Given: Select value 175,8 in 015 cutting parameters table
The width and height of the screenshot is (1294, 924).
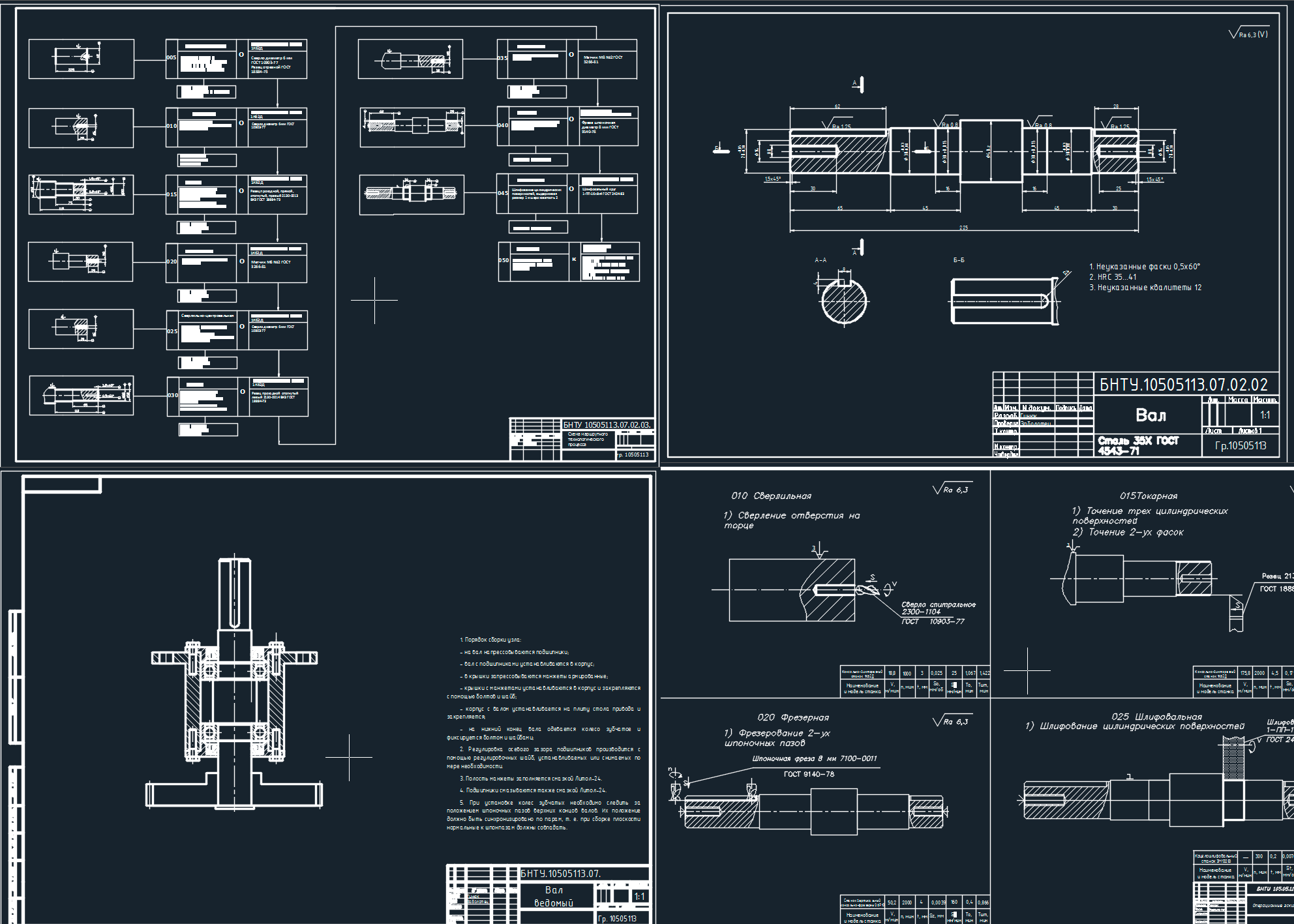Looking at the screenshot, I should pyautogui.click(x=1245, y=672).
